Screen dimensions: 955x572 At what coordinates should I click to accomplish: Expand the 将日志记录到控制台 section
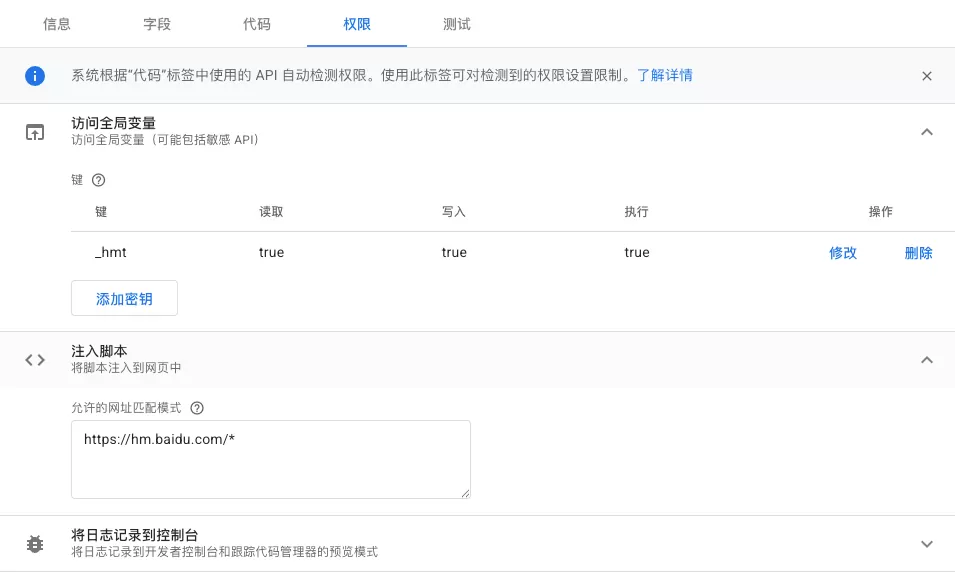point(927,544)
